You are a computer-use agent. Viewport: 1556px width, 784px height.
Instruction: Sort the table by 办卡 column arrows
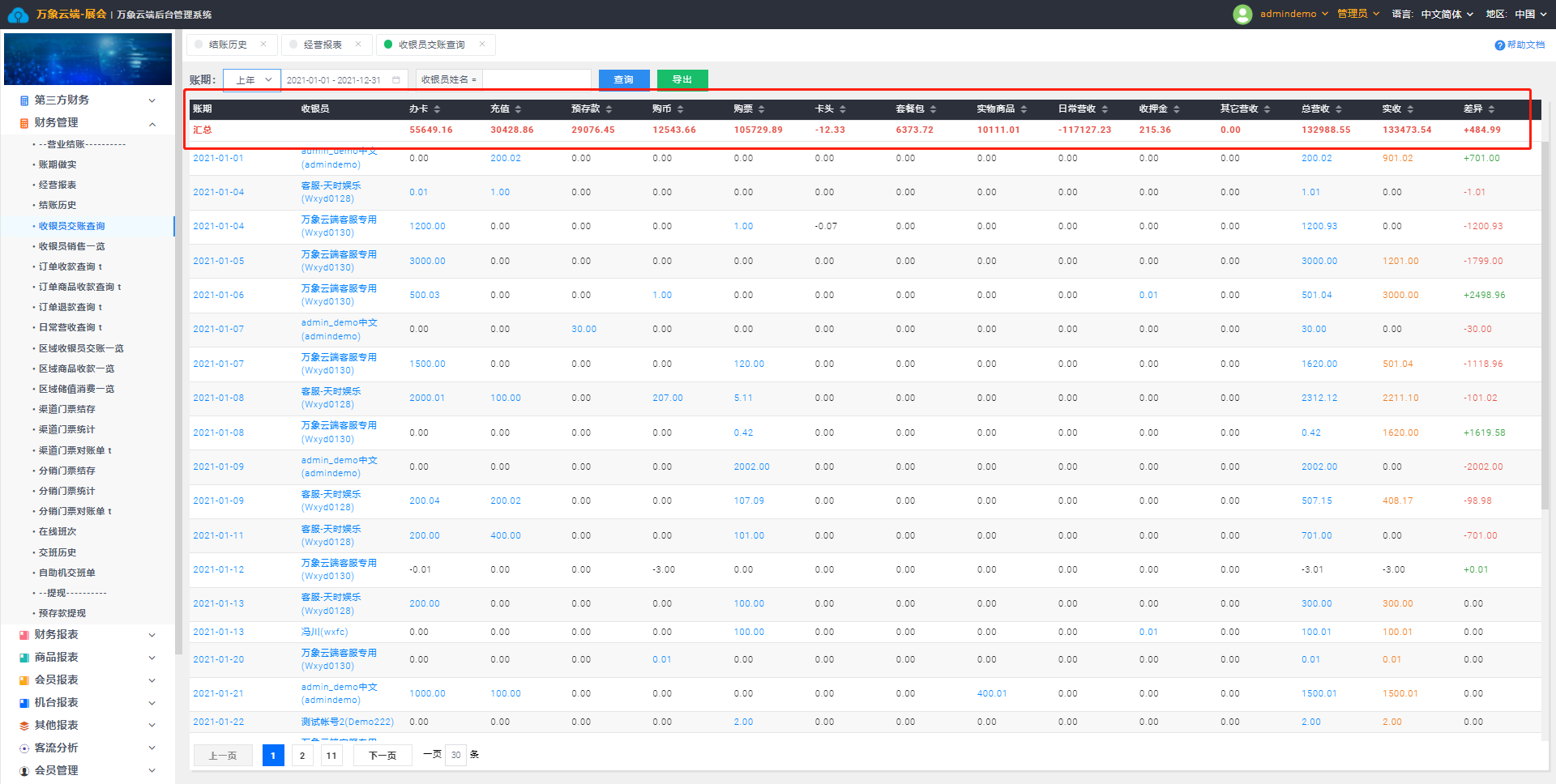pos(437,109)
